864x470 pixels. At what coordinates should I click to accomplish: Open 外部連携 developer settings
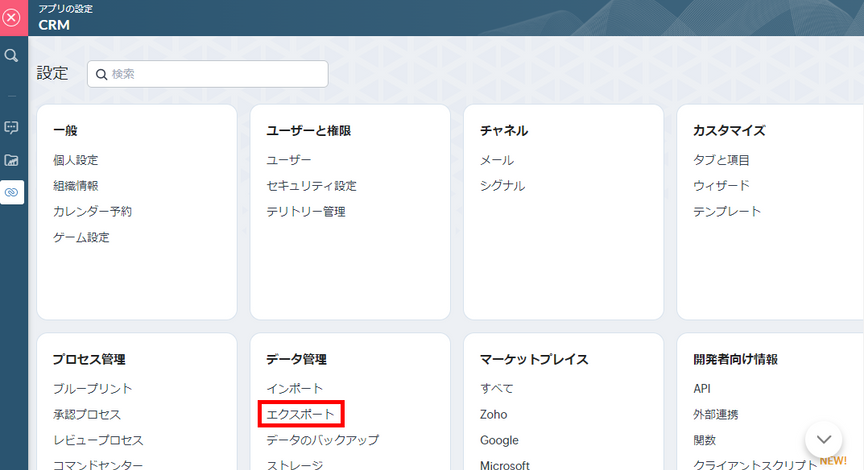point(716,414)
